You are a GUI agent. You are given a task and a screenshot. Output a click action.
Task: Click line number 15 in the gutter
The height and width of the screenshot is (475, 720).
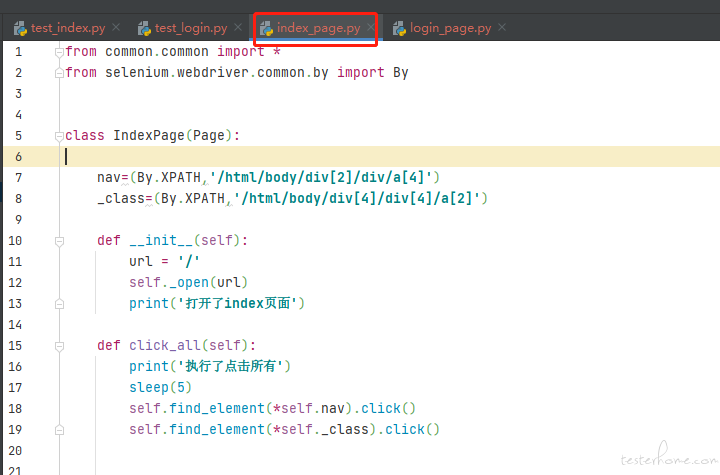15,346
